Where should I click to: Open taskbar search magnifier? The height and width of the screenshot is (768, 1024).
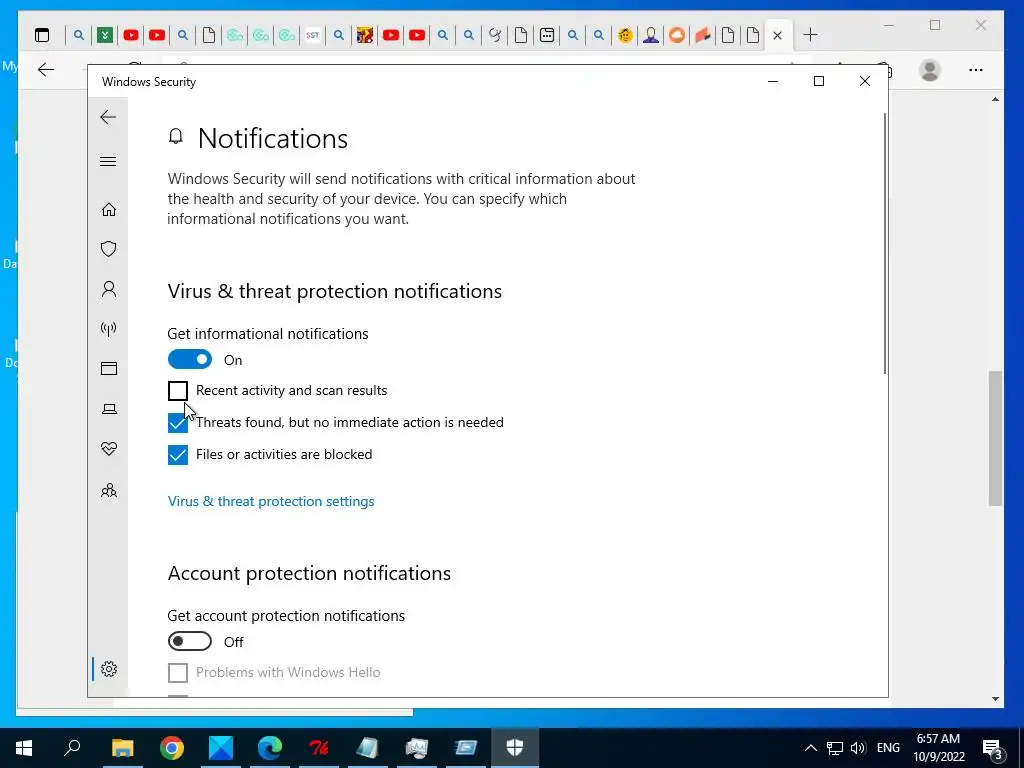(x=72, y=747)
